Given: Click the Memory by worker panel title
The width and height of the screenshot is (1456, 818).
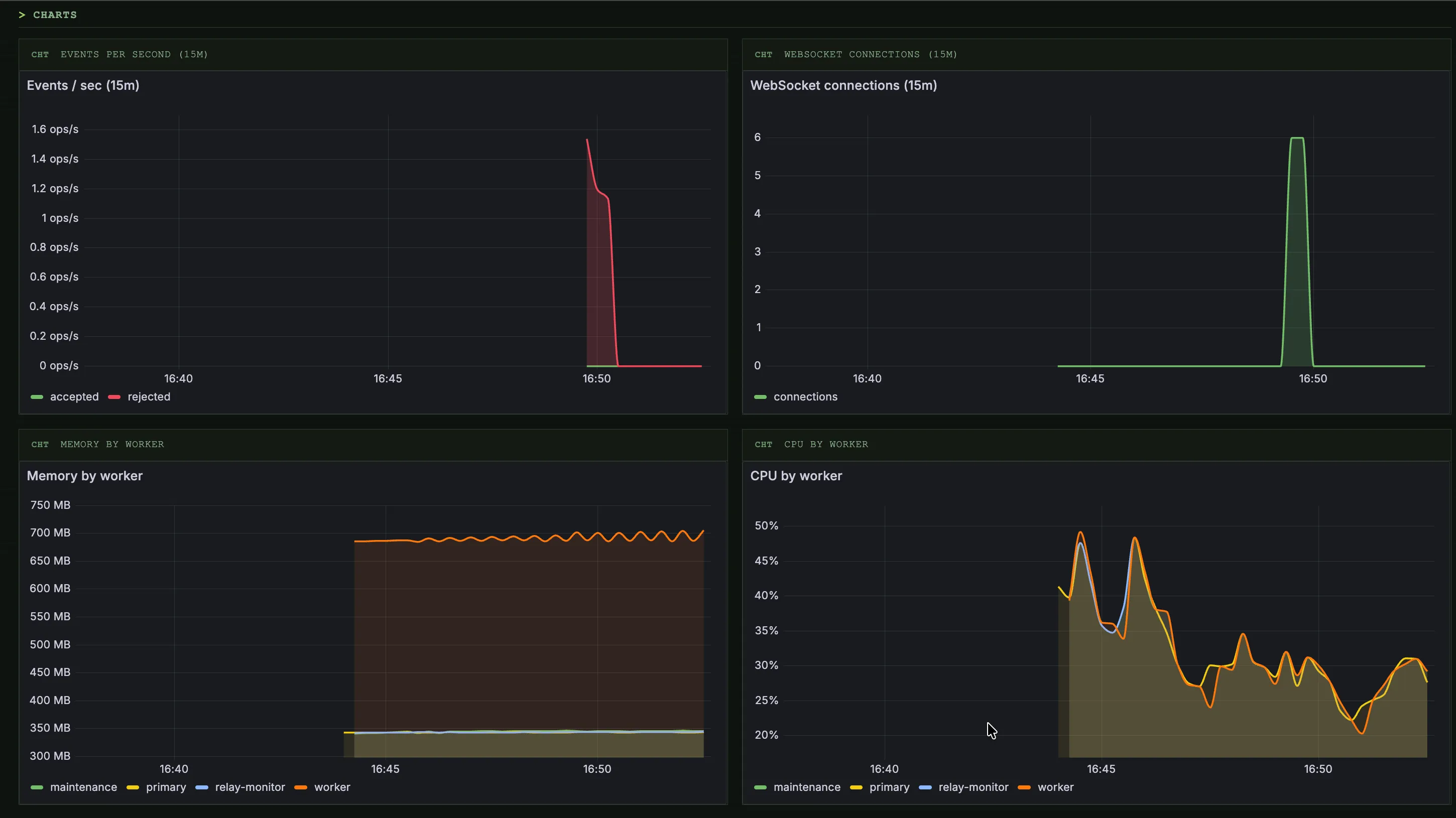Looking at the screenshot, I should click(85, 476).
